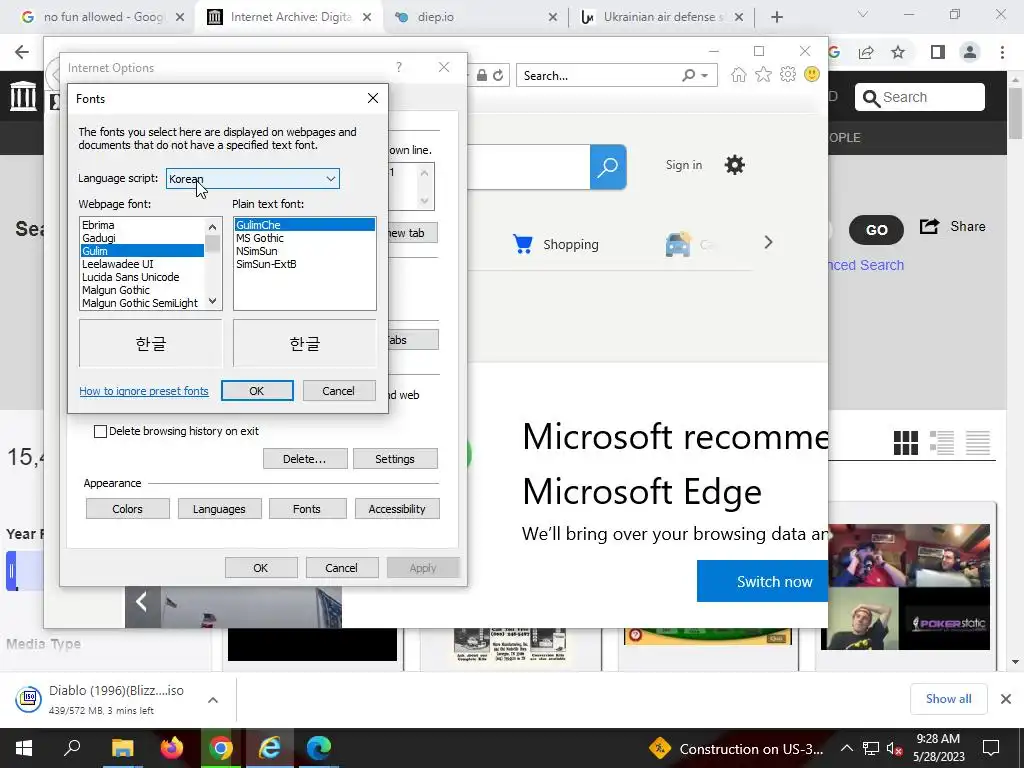This screenshot has width=1024, height=768.
Task: Select GulimChe plain text font
Action: click(304, 225)
